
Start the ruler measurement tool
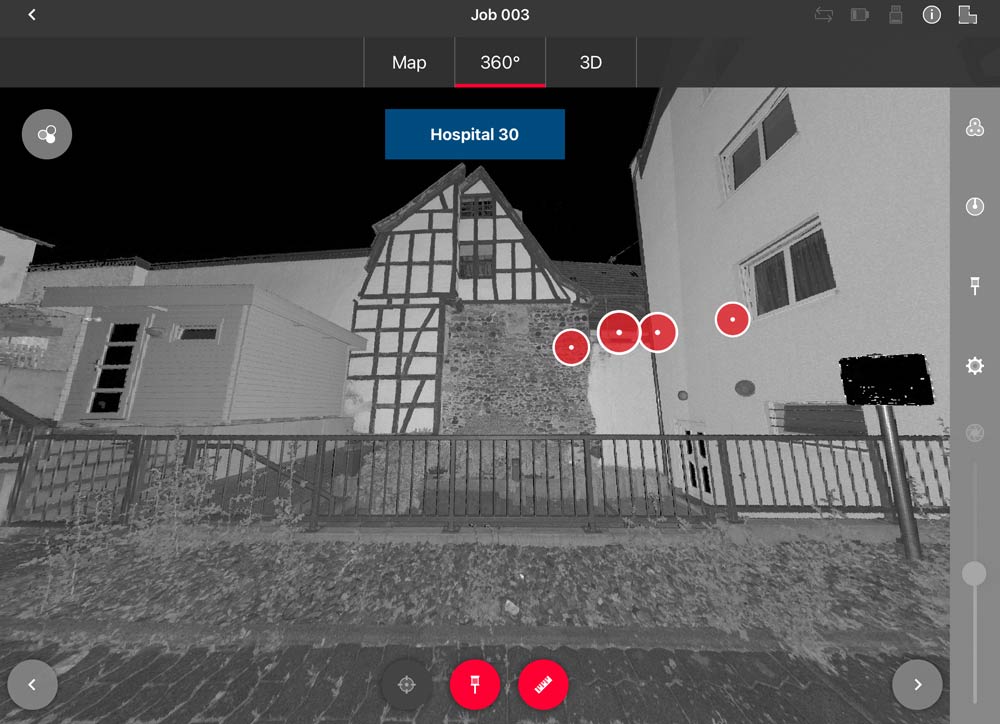pyautogui.click(x=543, y=684)
